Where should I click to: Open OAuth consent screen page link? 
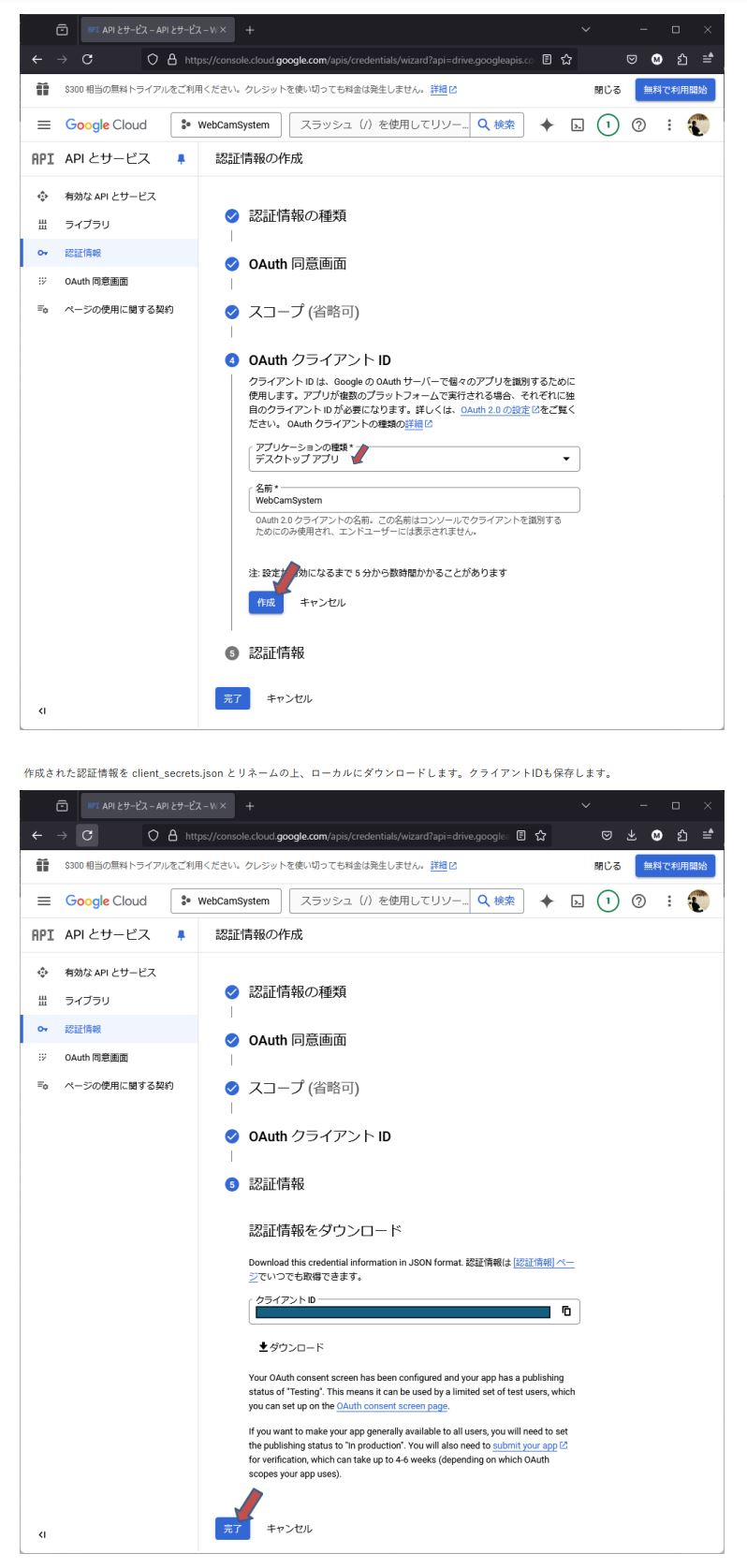click(392, 1406)
